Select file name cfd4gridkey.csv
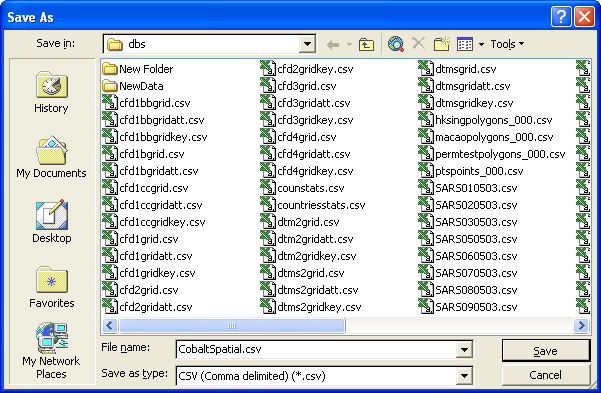This screenshot has width=601, height=393. click(315, 171)
